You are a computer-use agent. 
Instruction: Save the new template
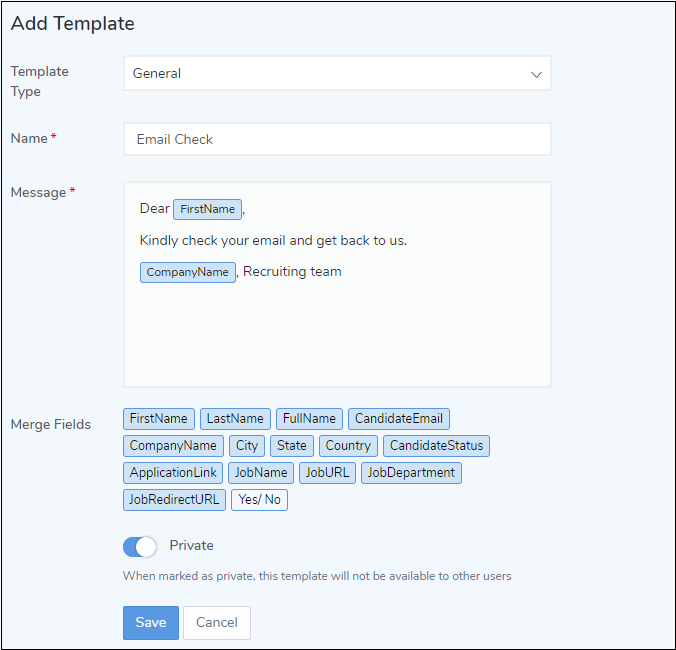[151, 622]
